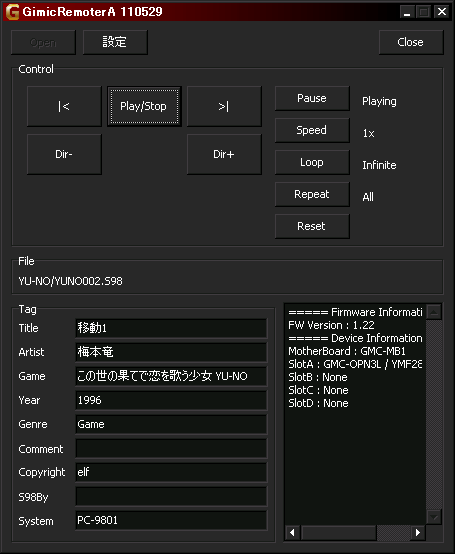Pause playback with the Pause button
The width and height of the screenshot is (455, 554).
point(312,98)
